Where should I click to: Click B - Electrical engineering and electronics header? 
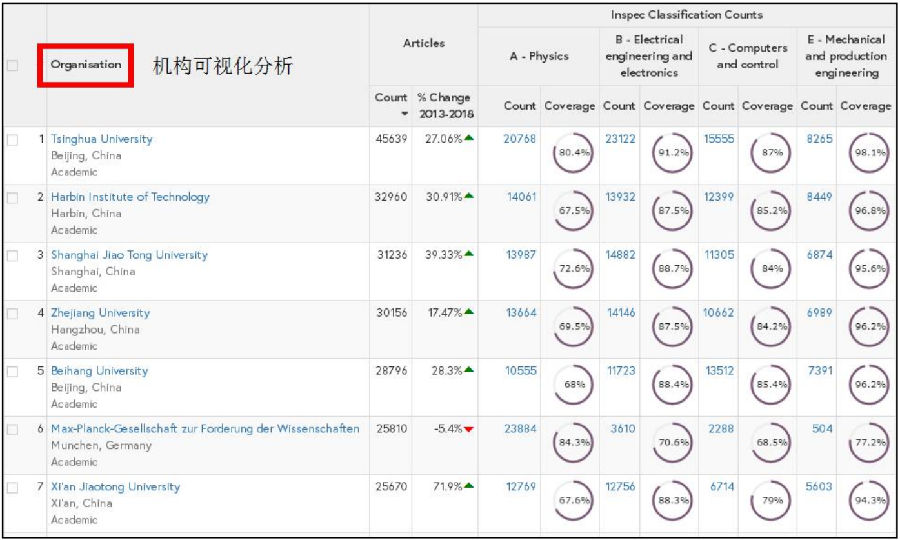tap(648, 56)
